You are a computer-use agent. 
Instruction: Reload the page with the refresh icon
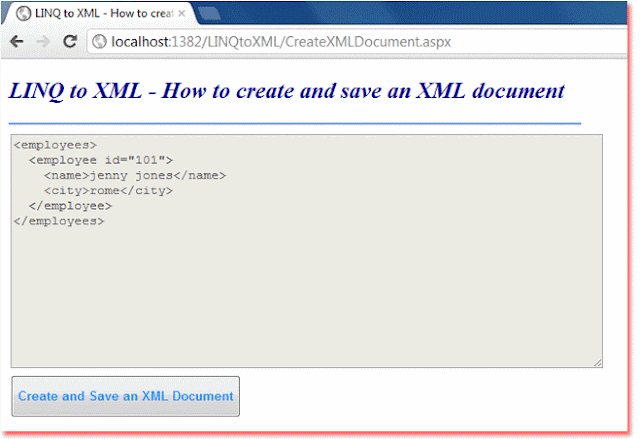70,41
